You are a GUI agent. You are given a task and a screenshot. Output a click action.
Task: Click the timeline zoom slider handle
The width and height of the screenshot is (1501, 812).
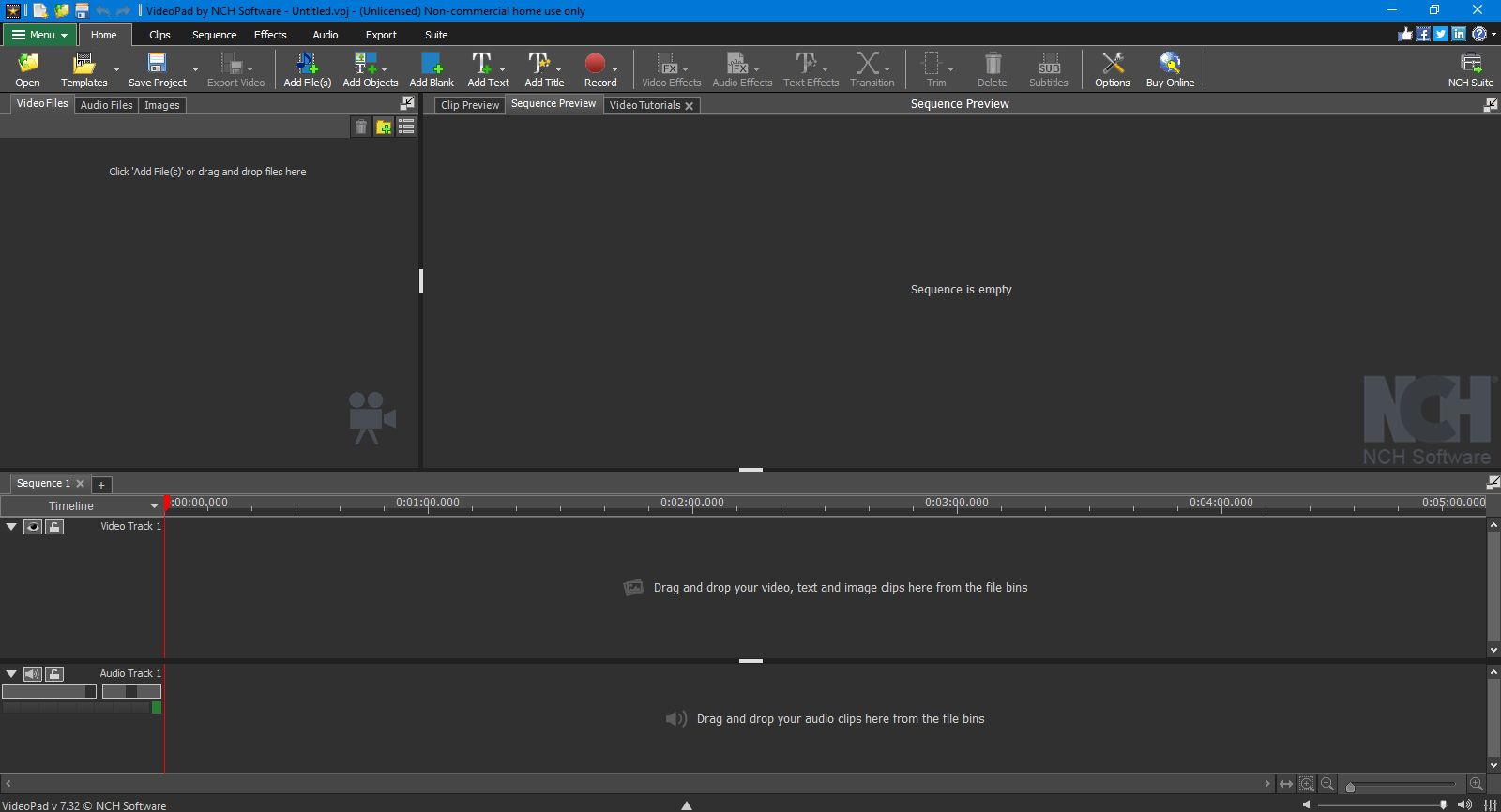pyautogui.click(x=1350, y=788)
